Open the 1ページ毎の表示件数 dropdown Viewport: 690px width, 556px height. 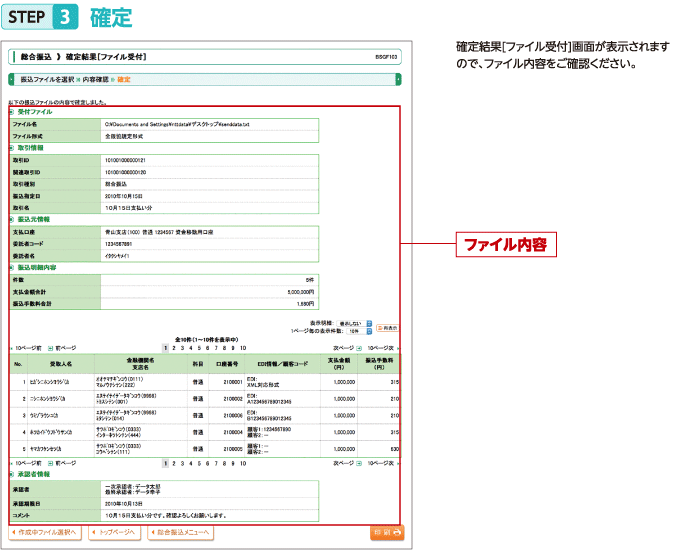click(x=359, y=331)
